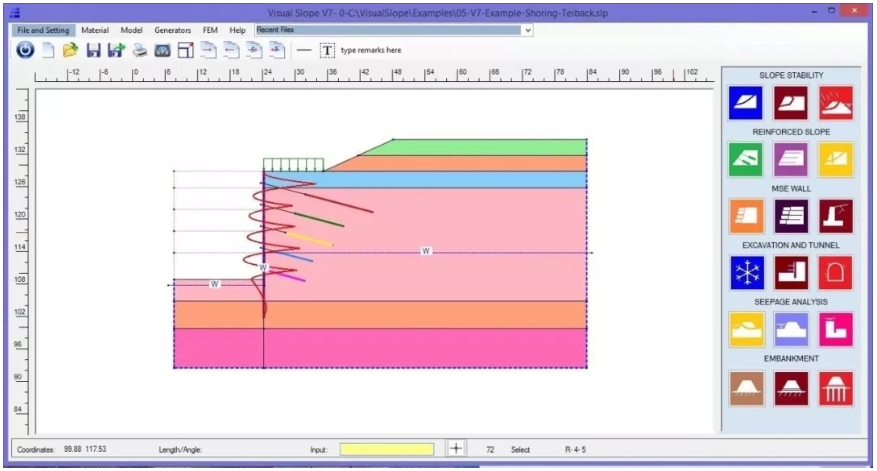Click the blue soil layer in the model

coord(450,180)
